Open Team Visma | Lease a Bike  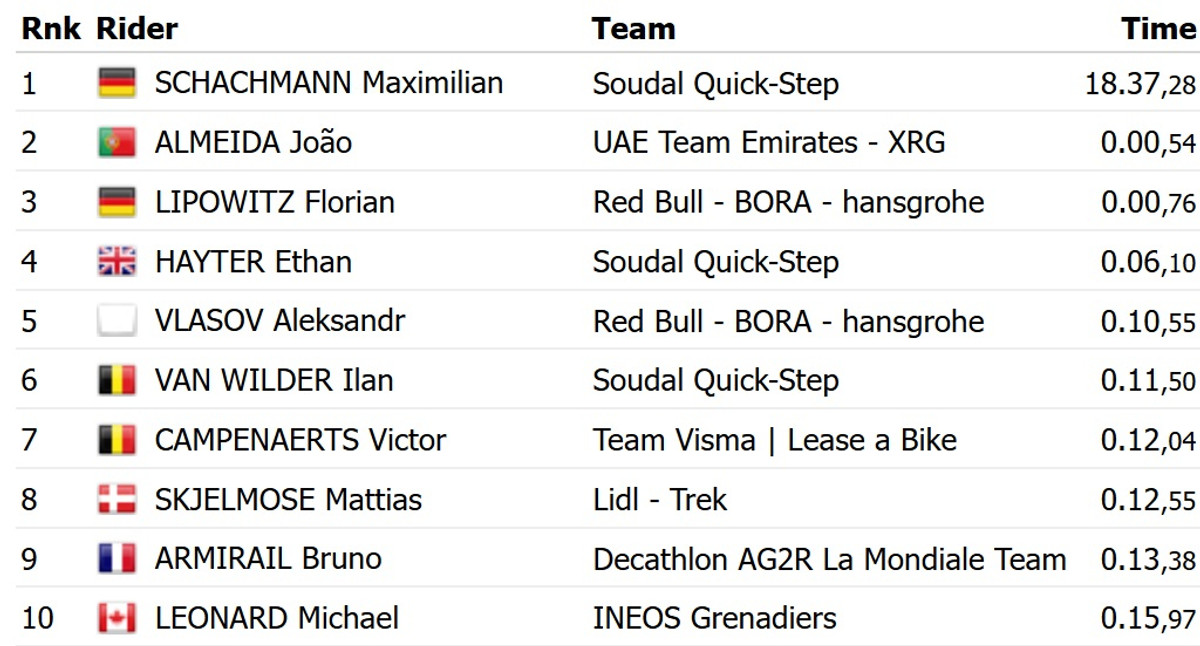point(774,440)
